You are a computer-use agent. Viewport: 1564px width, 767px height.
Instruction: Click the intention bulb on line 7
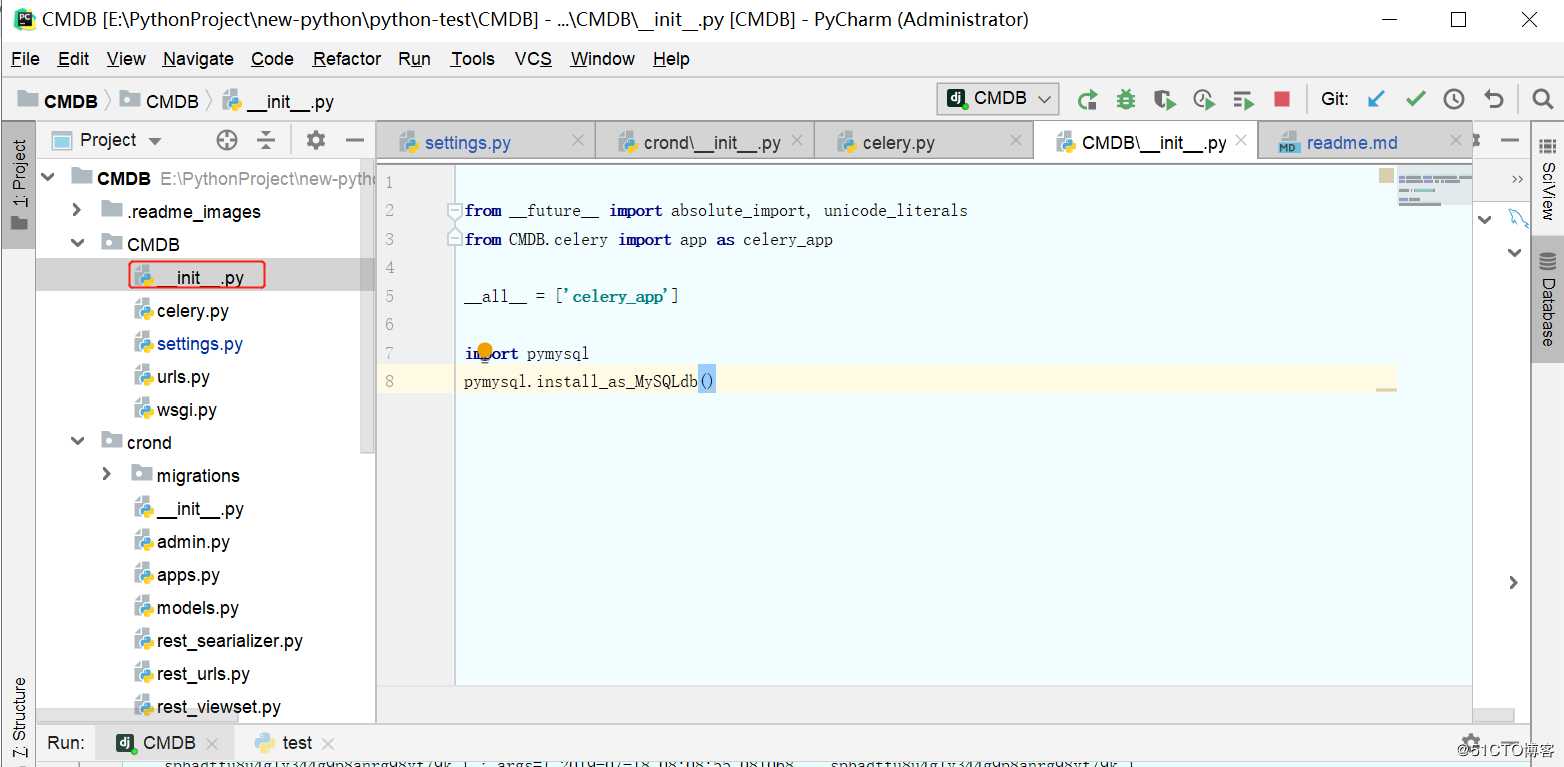pos(485,352)
